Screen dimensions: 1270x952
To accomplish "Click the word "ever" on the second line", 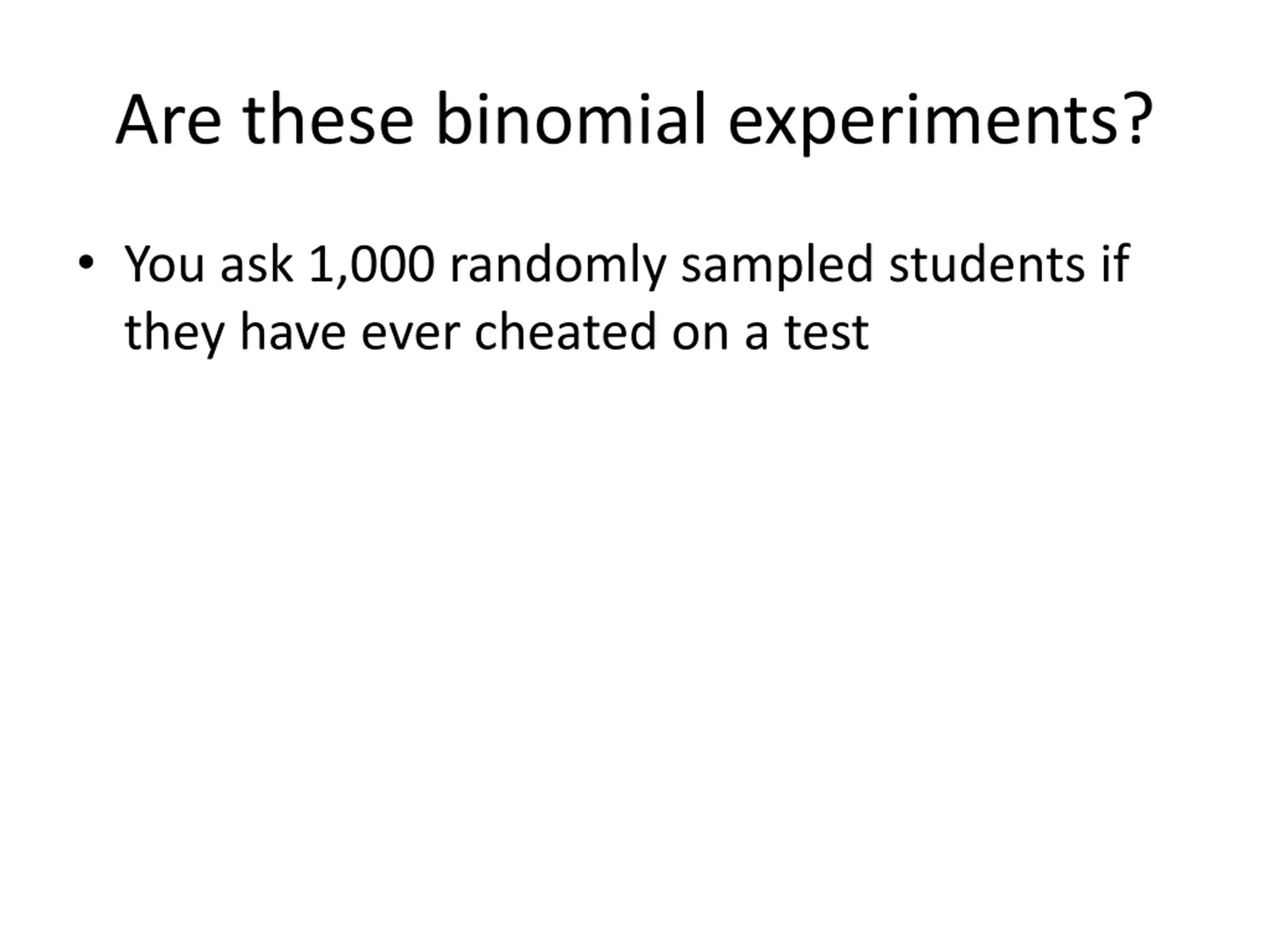I will 410,333.
